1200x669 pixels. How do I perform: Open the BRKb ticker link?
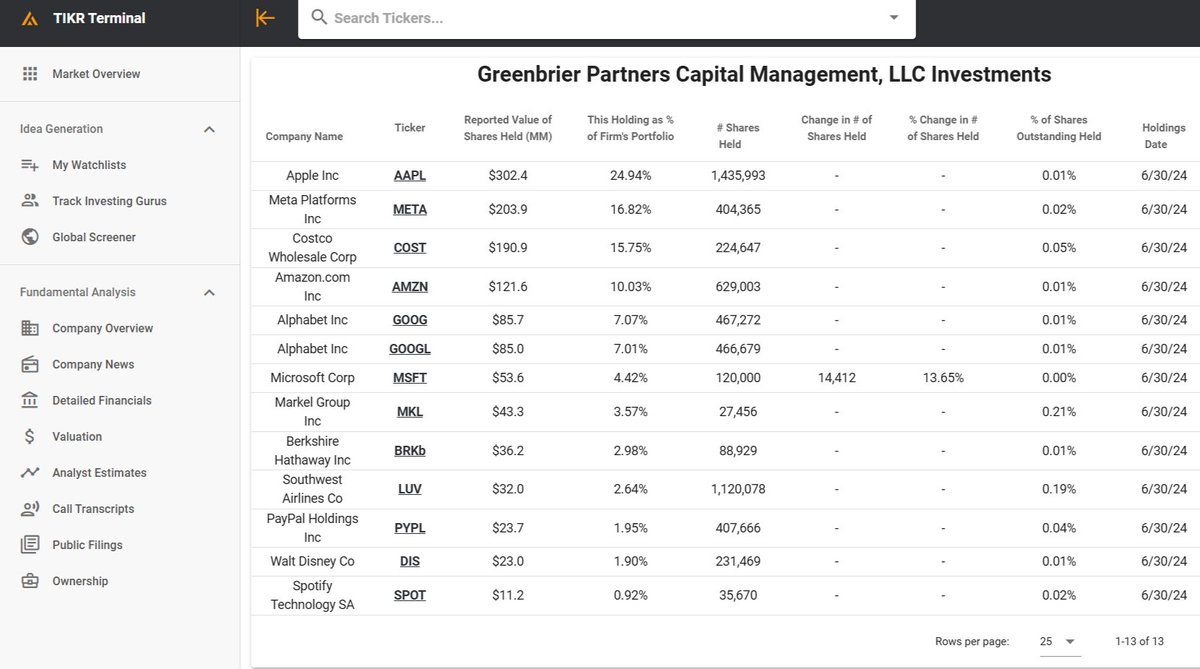410,451
